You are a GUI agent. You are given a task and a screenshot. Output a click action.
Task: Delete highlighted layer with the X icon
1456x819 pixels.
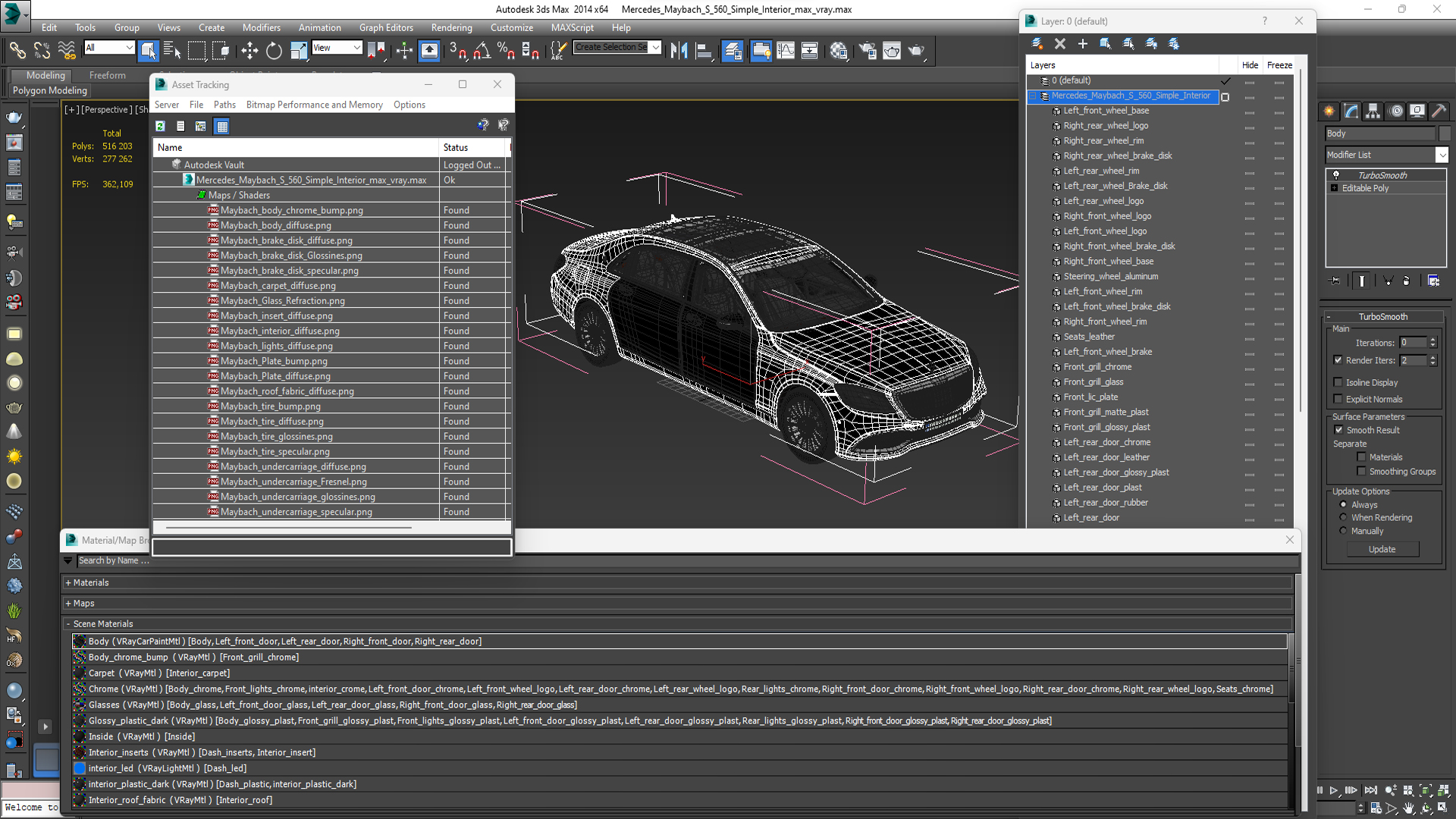point(1060,44)
